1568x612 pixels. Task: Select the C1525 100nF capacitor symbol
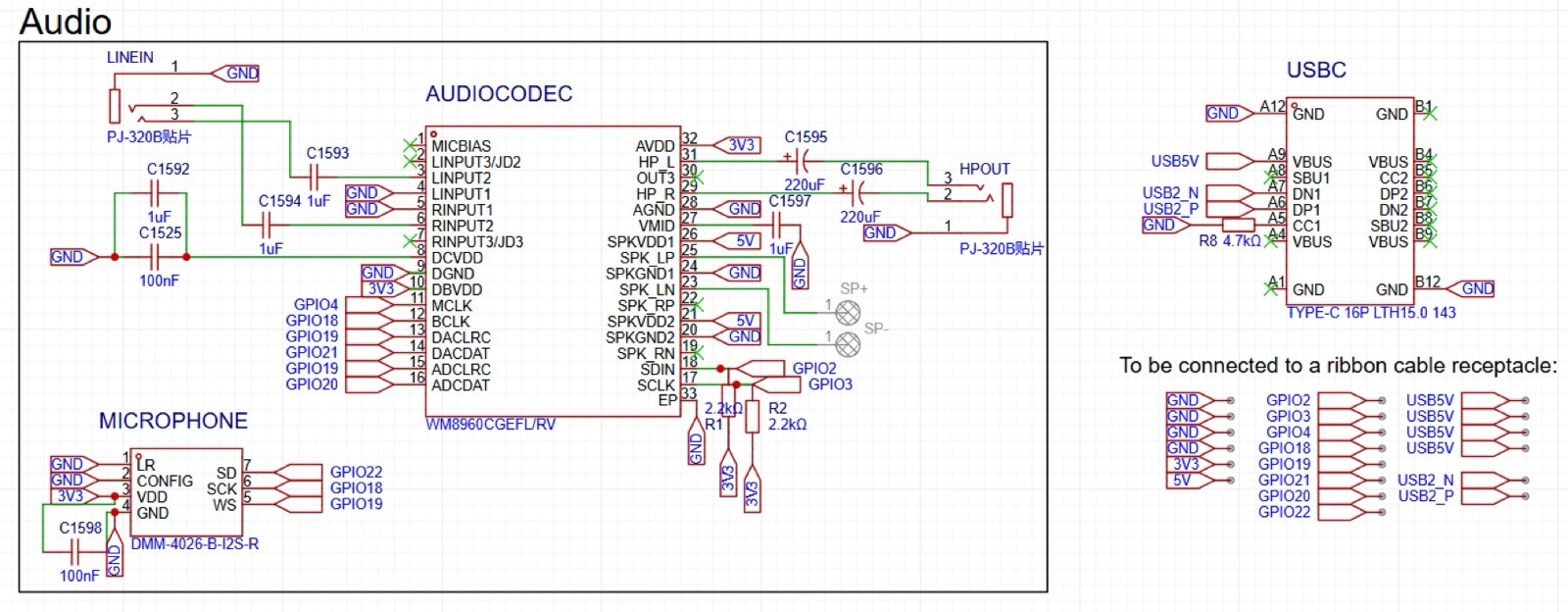point(153,257)
